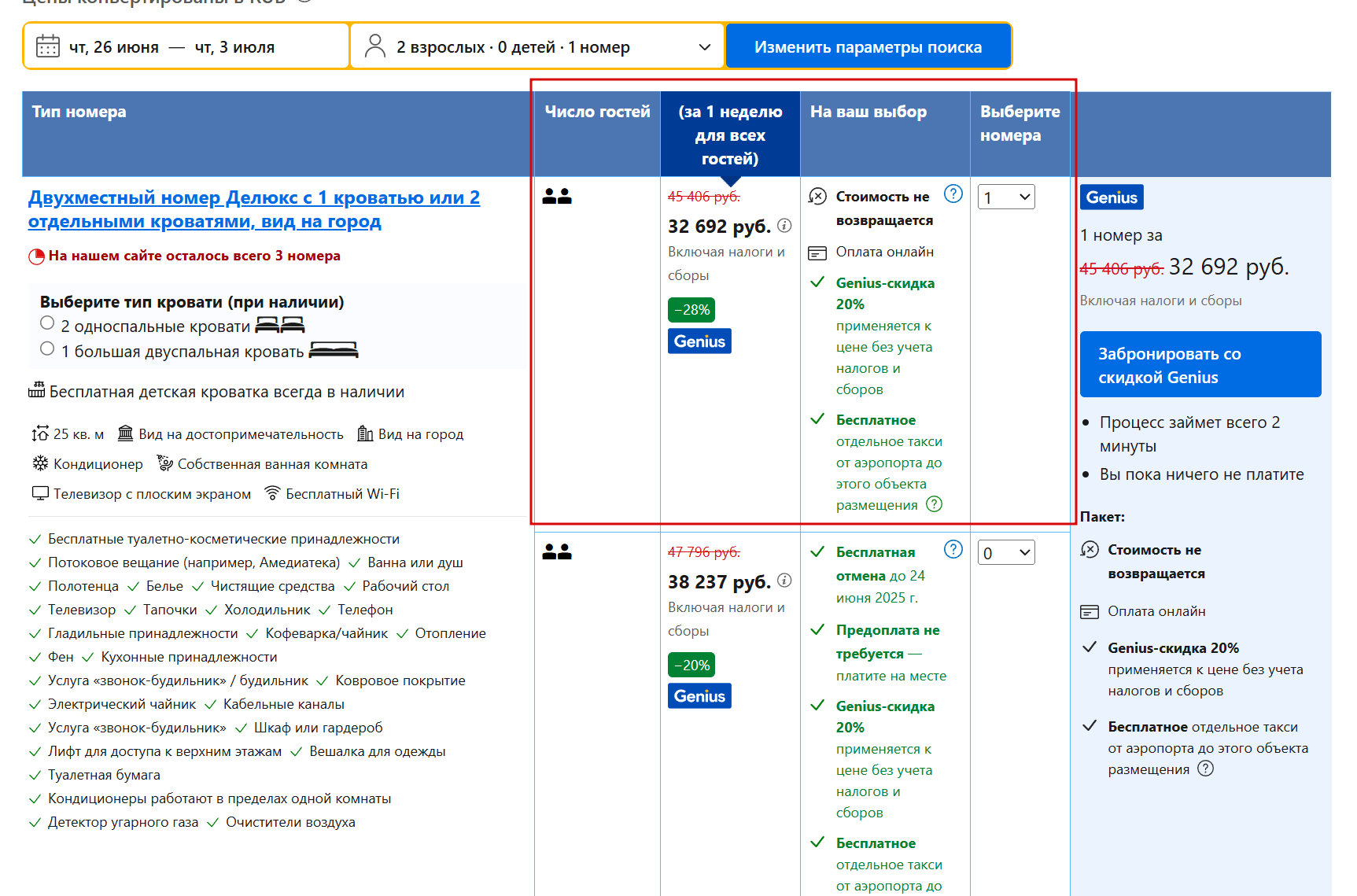Click the 'Тип номера' column header
Screen dimensions: 1357x896
click(79, 112)
